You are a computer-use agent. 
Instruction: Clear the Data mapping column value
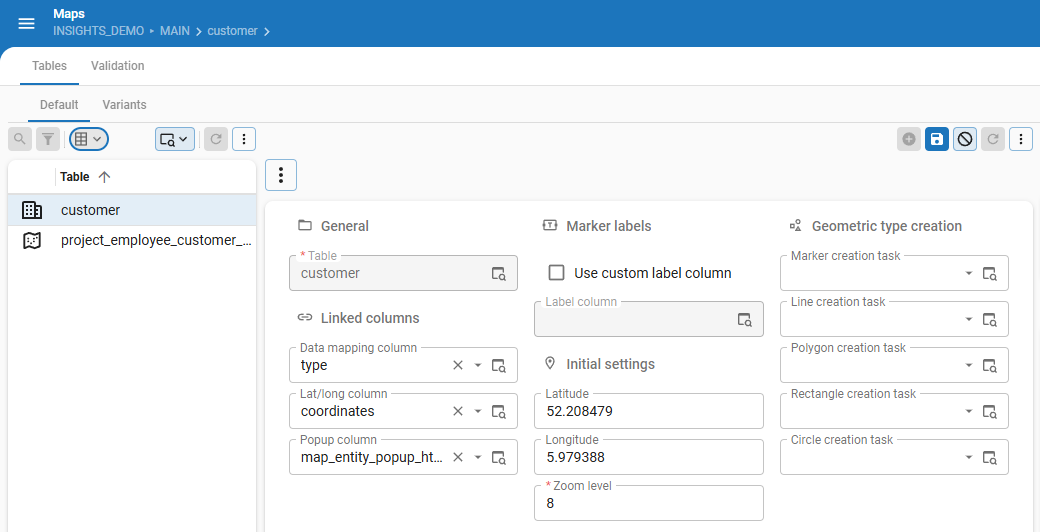click(x=458, y=365)
